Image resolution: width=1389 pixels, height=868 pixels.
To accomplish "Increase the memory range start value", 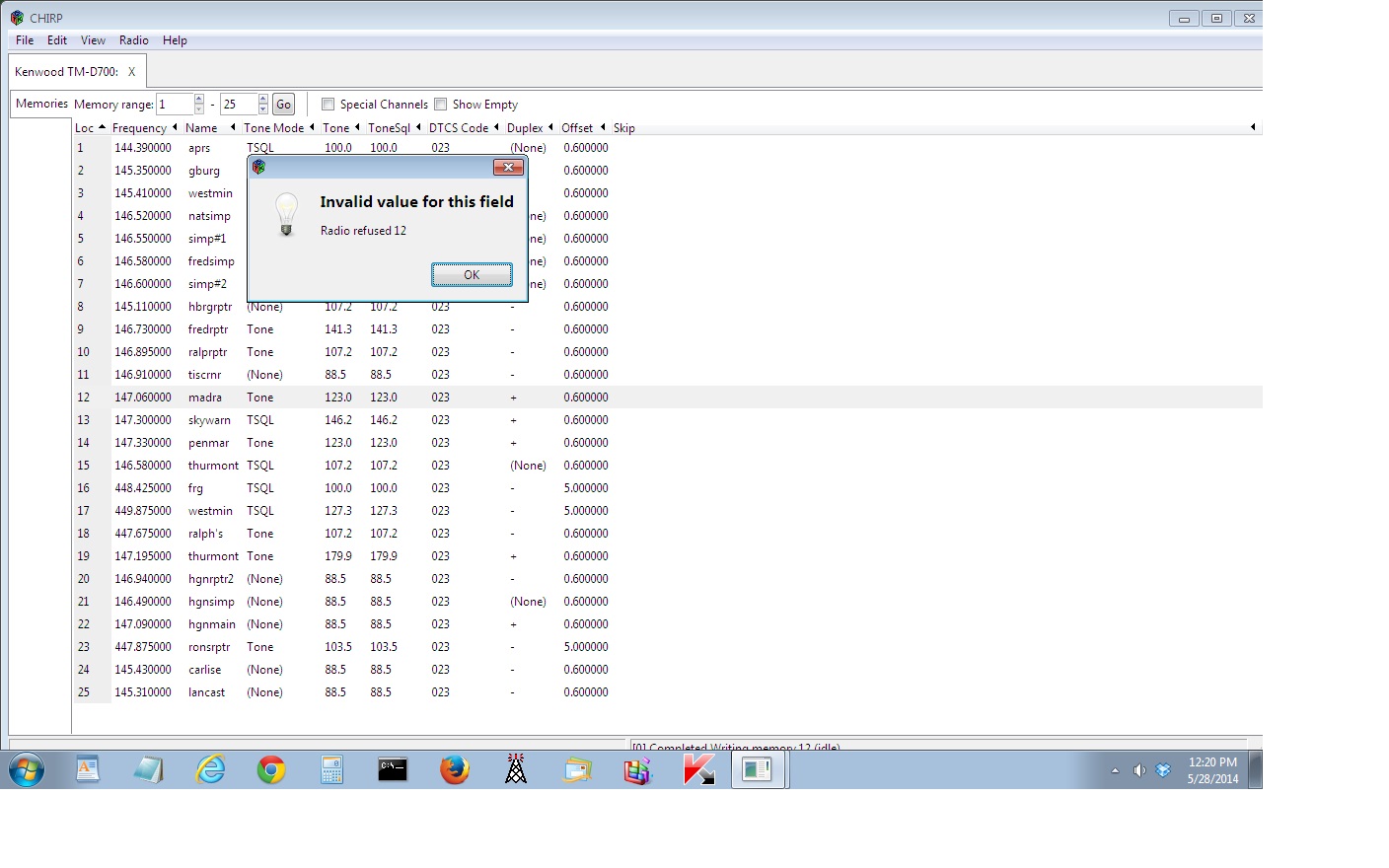I will 199,99.
